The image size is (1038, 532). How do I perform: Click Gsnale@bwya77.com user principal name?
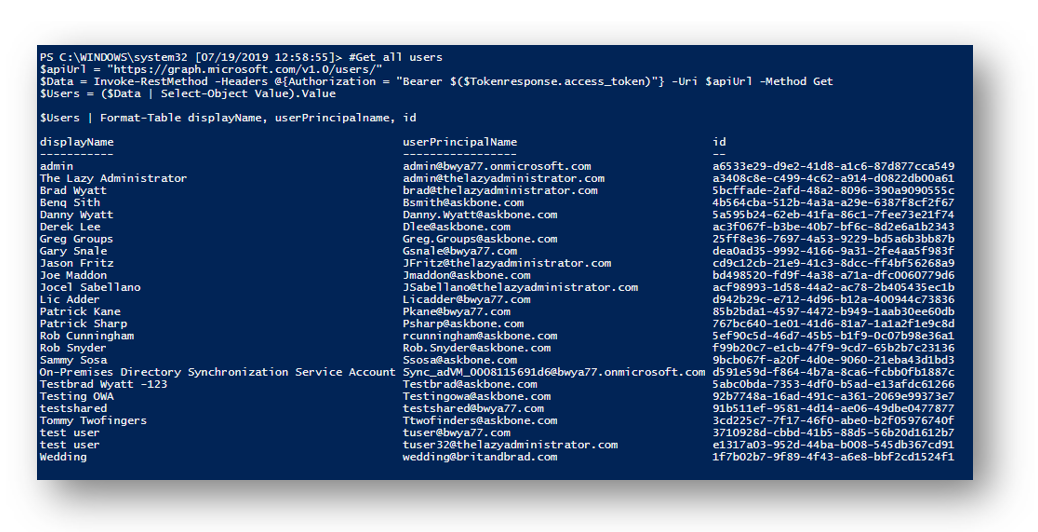pyautogui.click(x=460, y=251)
